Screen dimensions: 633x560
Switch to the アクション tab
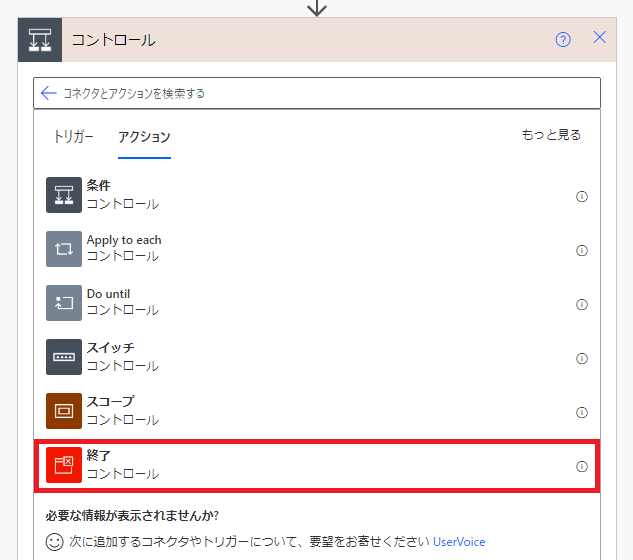pyautogui.click(x=144, y=137)
